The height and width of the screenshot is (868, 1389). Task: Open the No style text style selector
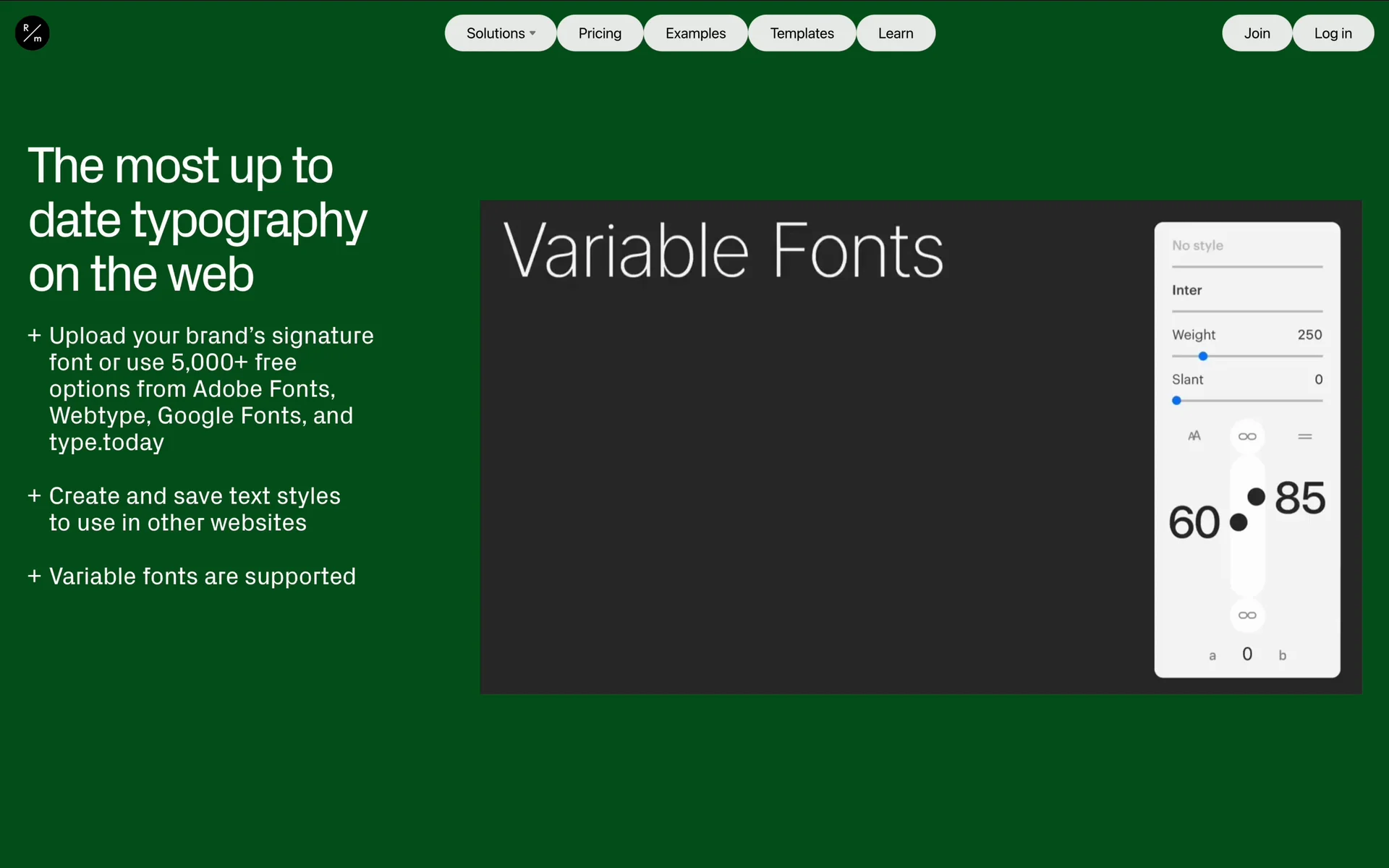(x=1197, y=246)
